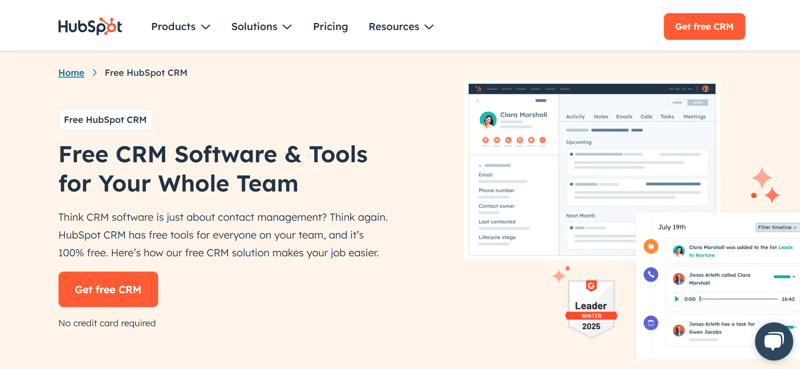Click the July 19th date heading
The width and height of the screenshot is (800, 369).
(x=672, y=227)
